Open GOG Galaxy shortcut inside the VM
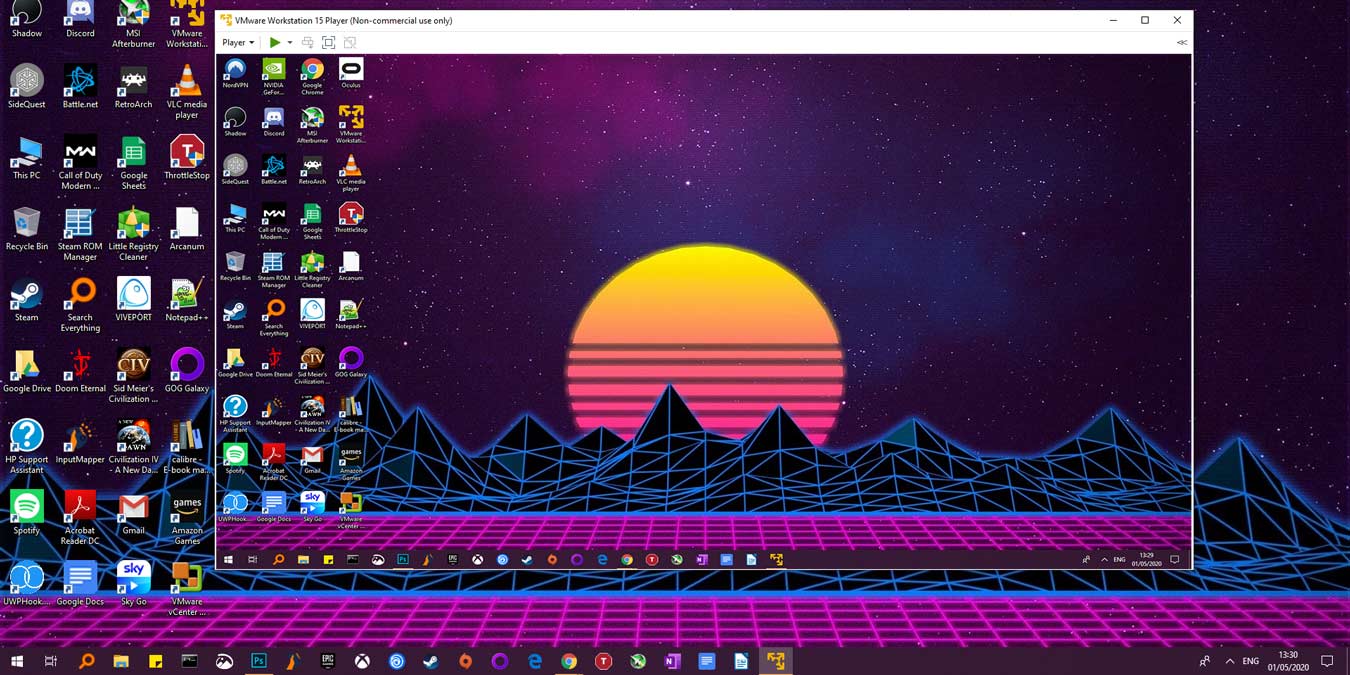Image resolution: width=1350 pixels, height=675 pixels. (351, 358)
